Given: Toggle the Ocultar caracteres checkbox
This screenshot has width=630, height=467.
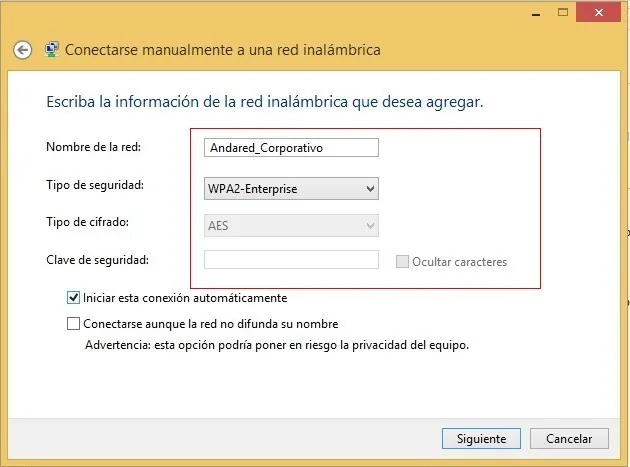Looking at the screenshot, I should (x=402, y=262).
